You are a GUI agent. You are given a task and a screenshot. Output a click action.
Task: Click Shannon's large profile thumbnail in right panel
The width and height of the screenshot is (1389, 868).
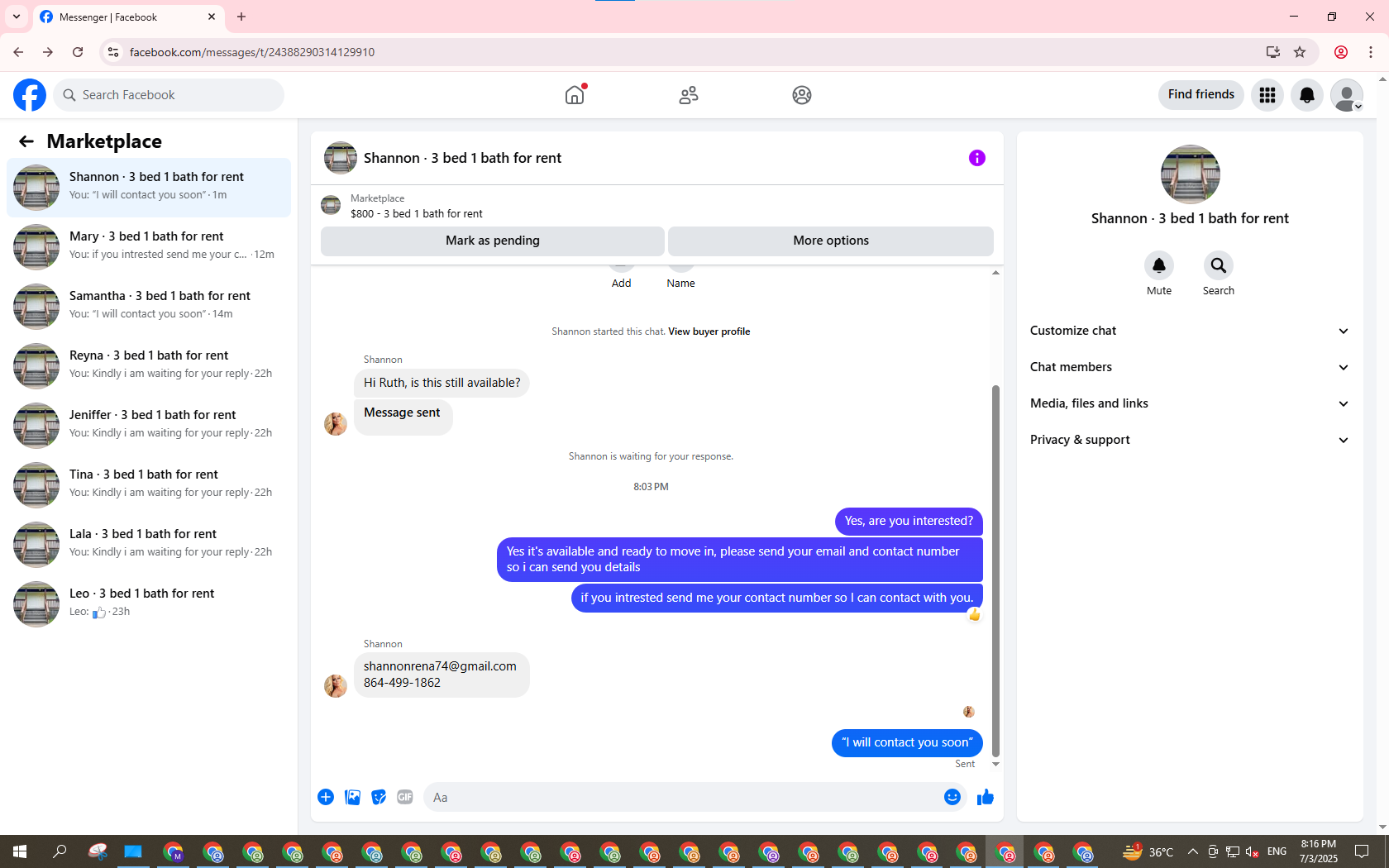1190,174
